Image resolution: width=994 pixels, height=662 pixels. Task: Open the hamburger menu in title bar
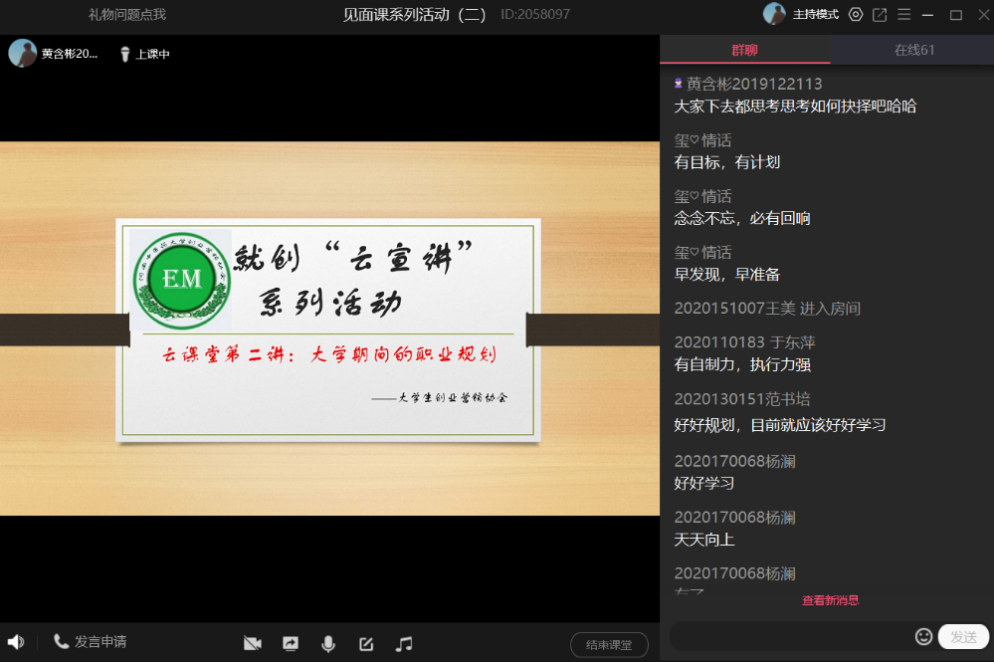[904, 14]
